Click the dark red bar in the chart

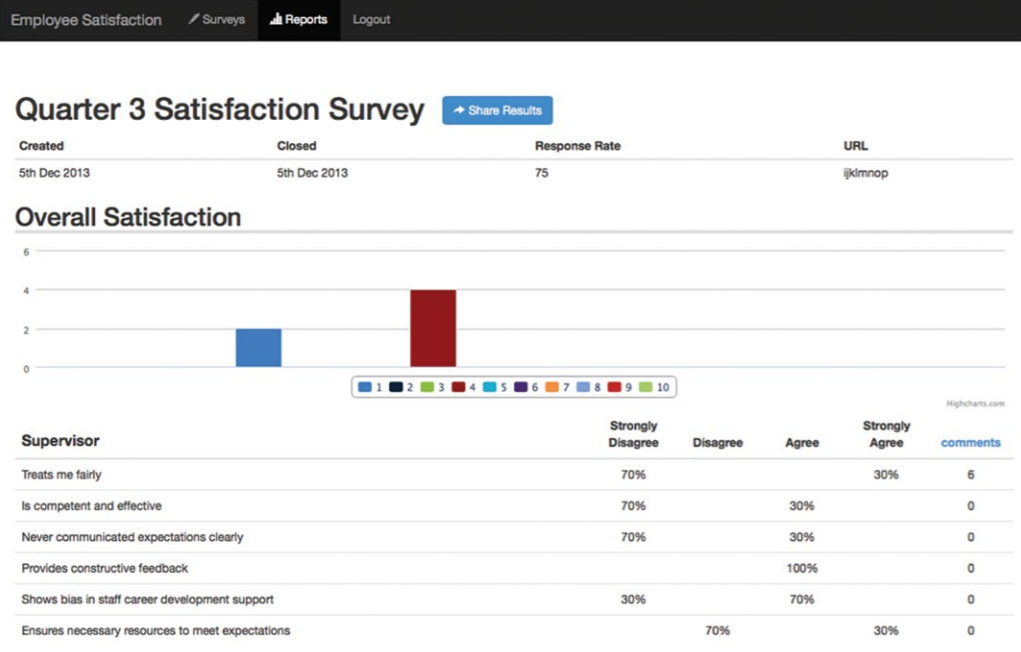[433, 329]
